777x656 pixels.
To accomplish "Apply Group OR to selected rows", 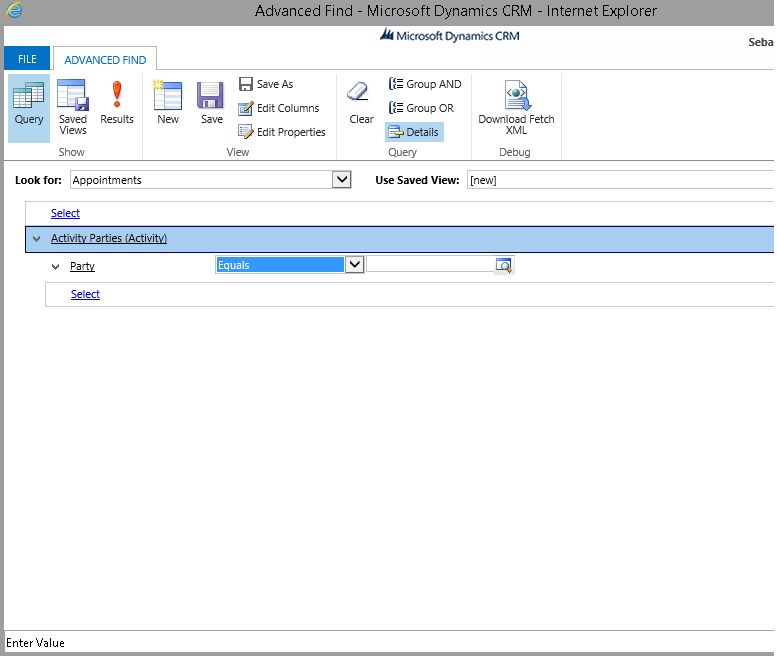I will 421,108.
